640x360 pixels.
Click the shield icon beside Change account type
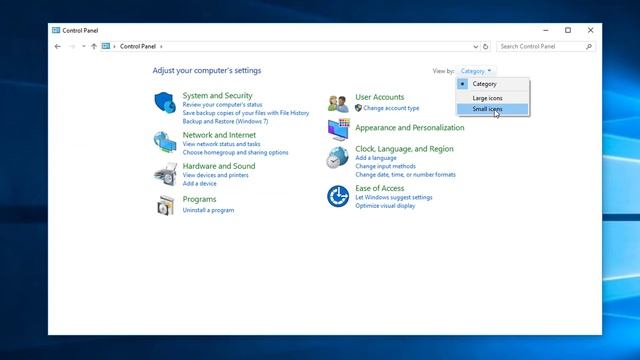click(358, 108)
